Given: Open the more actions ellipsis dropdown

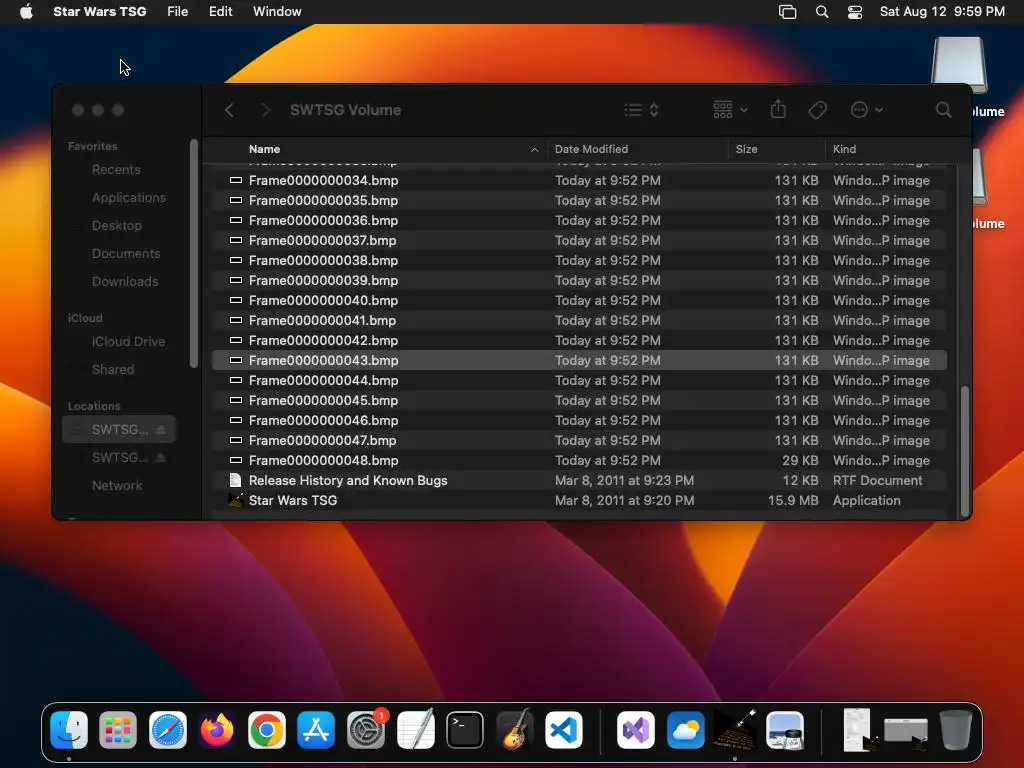Looking at the screenshot, I should 867,110.
